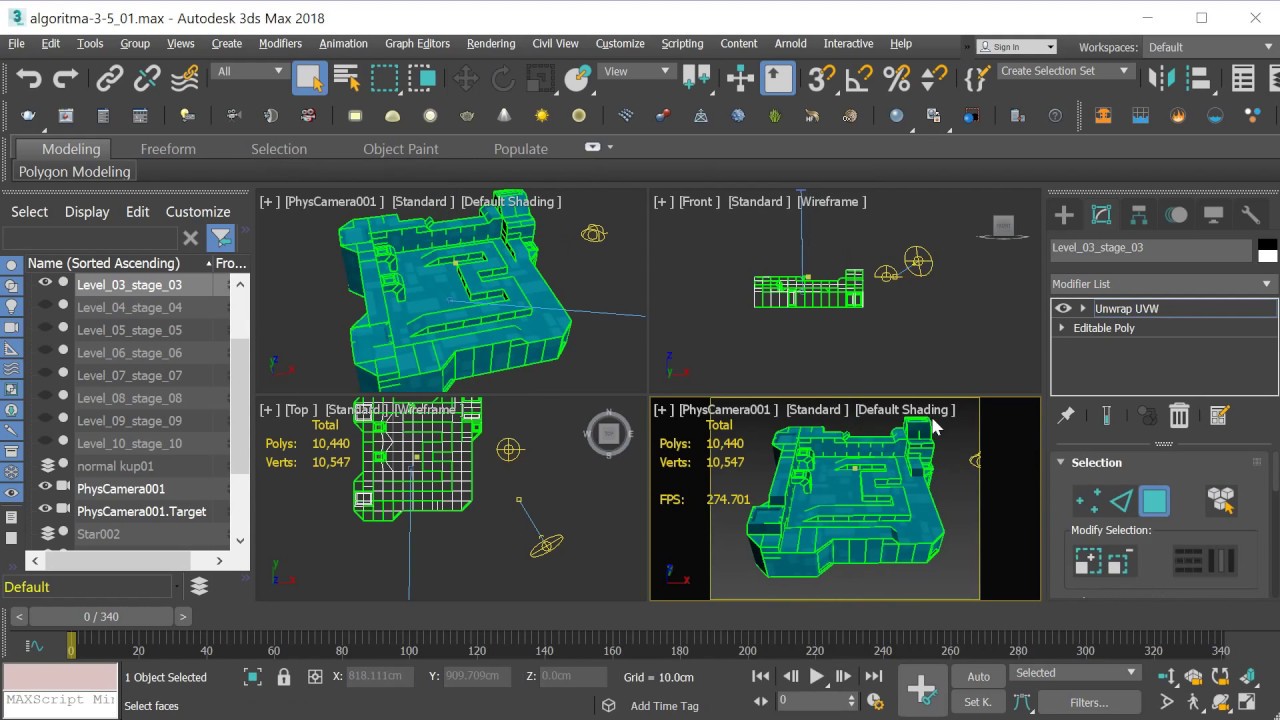Toggle the Percent Snap icon

pyautogui.click(x=897, y=78)
